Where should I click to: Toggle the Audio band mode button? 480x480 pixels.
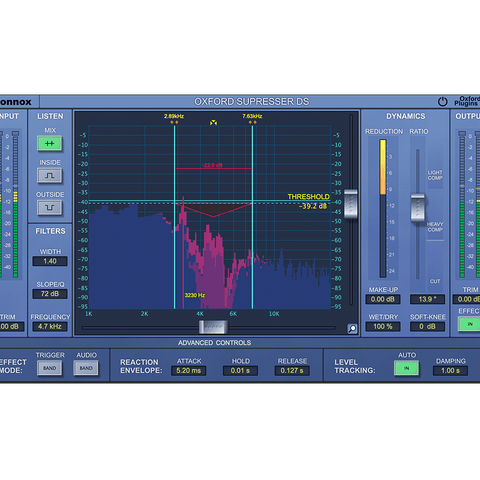(86, 368)
